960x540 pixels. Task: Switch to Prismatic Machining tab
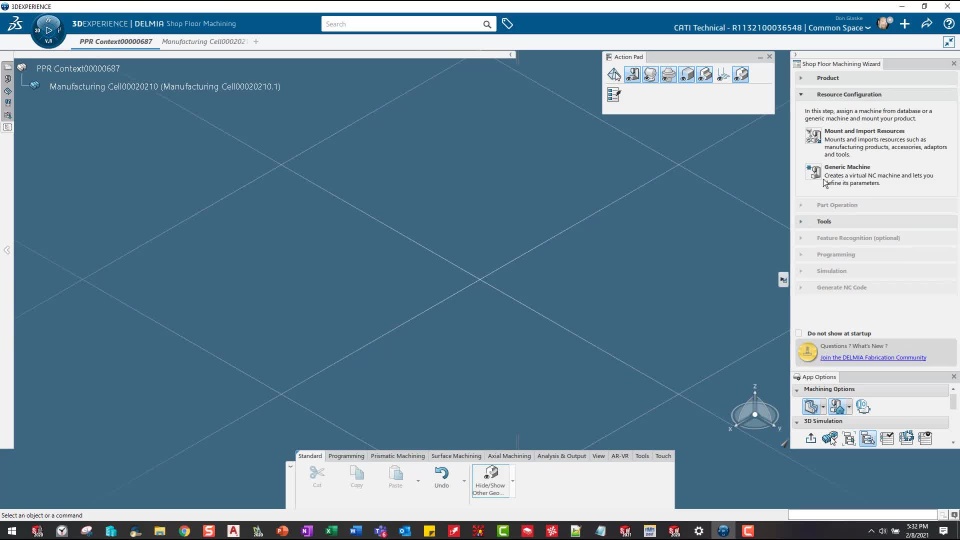(x=397, y=456)
